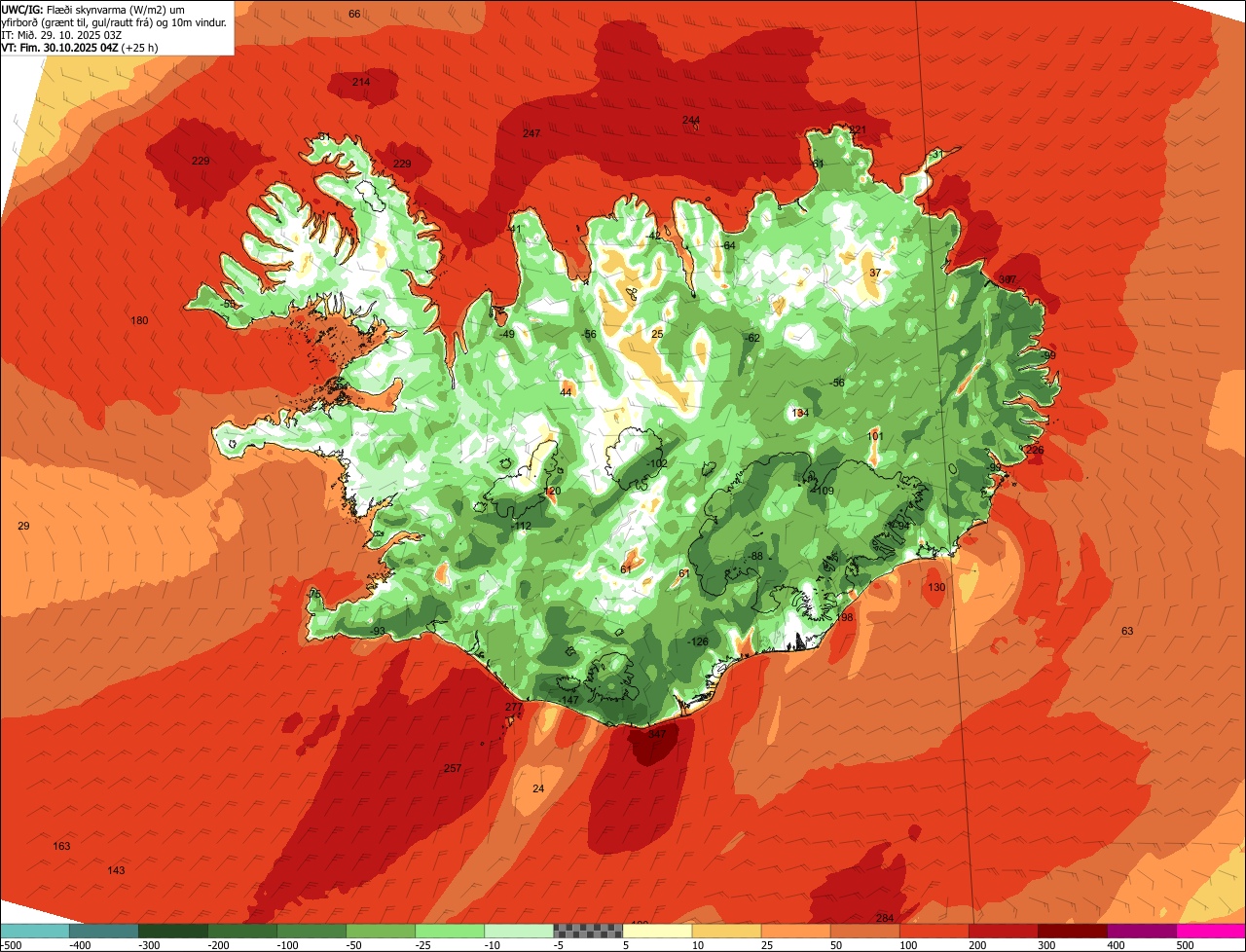1246x952 pixels.
Task: Click the map value '134'
Action: (800, 413)
